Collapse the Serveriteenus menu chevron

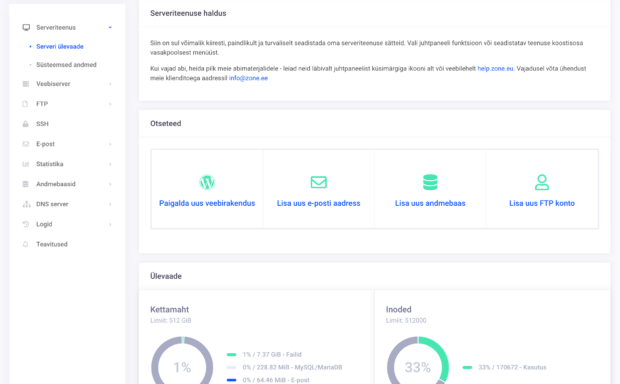pos(110,27)
